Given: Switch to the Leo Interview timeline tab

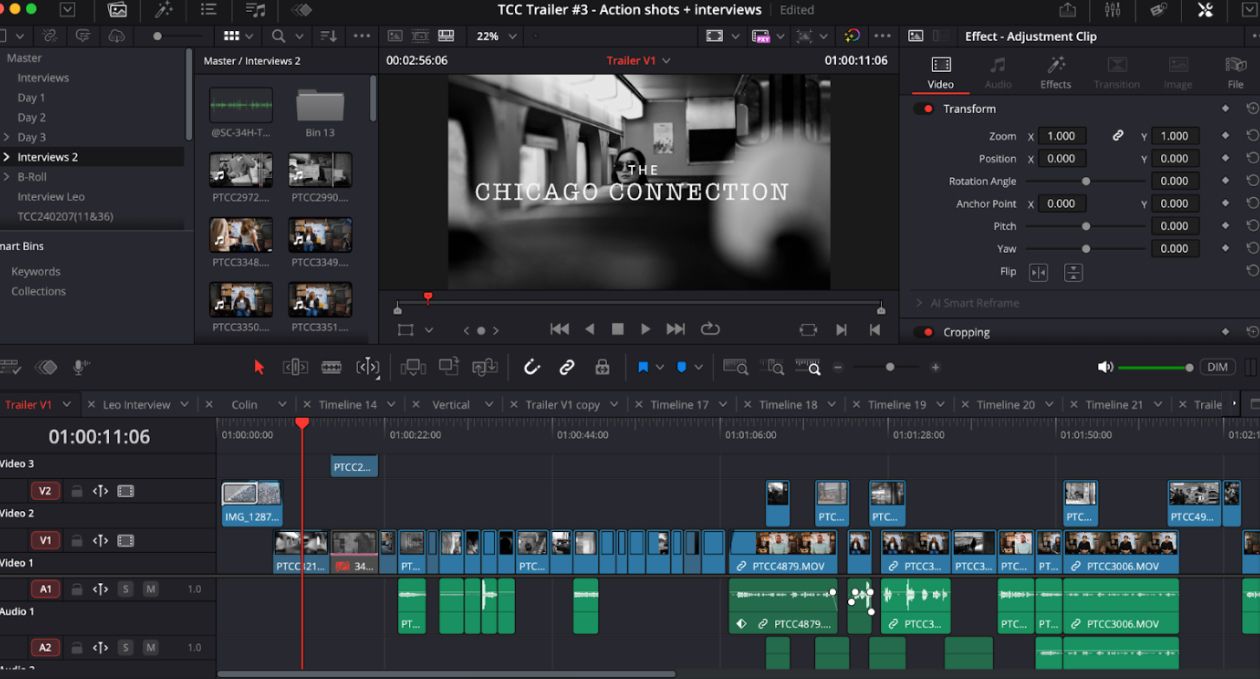Looking at the screenshot, I should point(136,405).
